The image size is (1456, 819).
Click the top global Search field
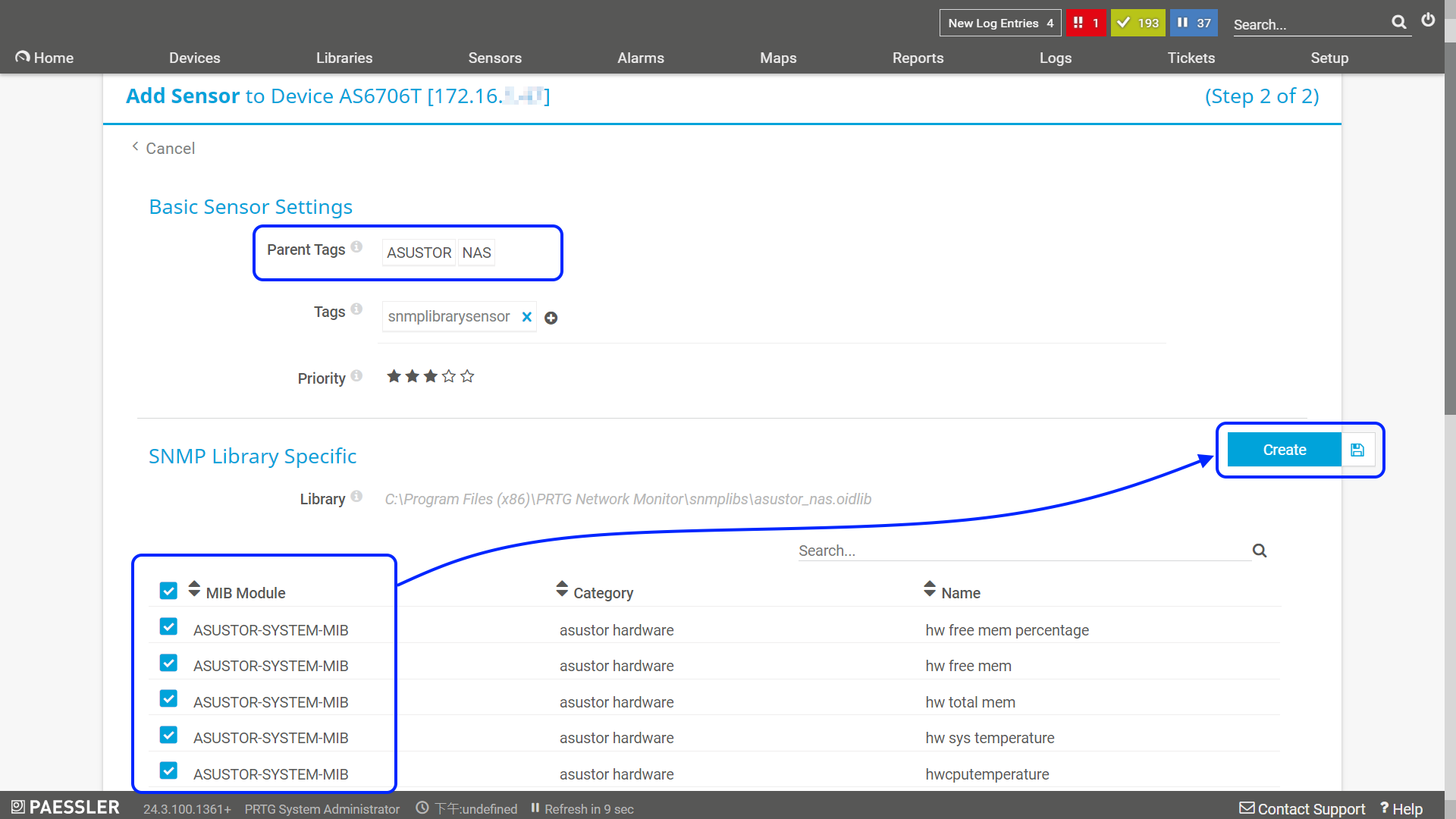1310,24
